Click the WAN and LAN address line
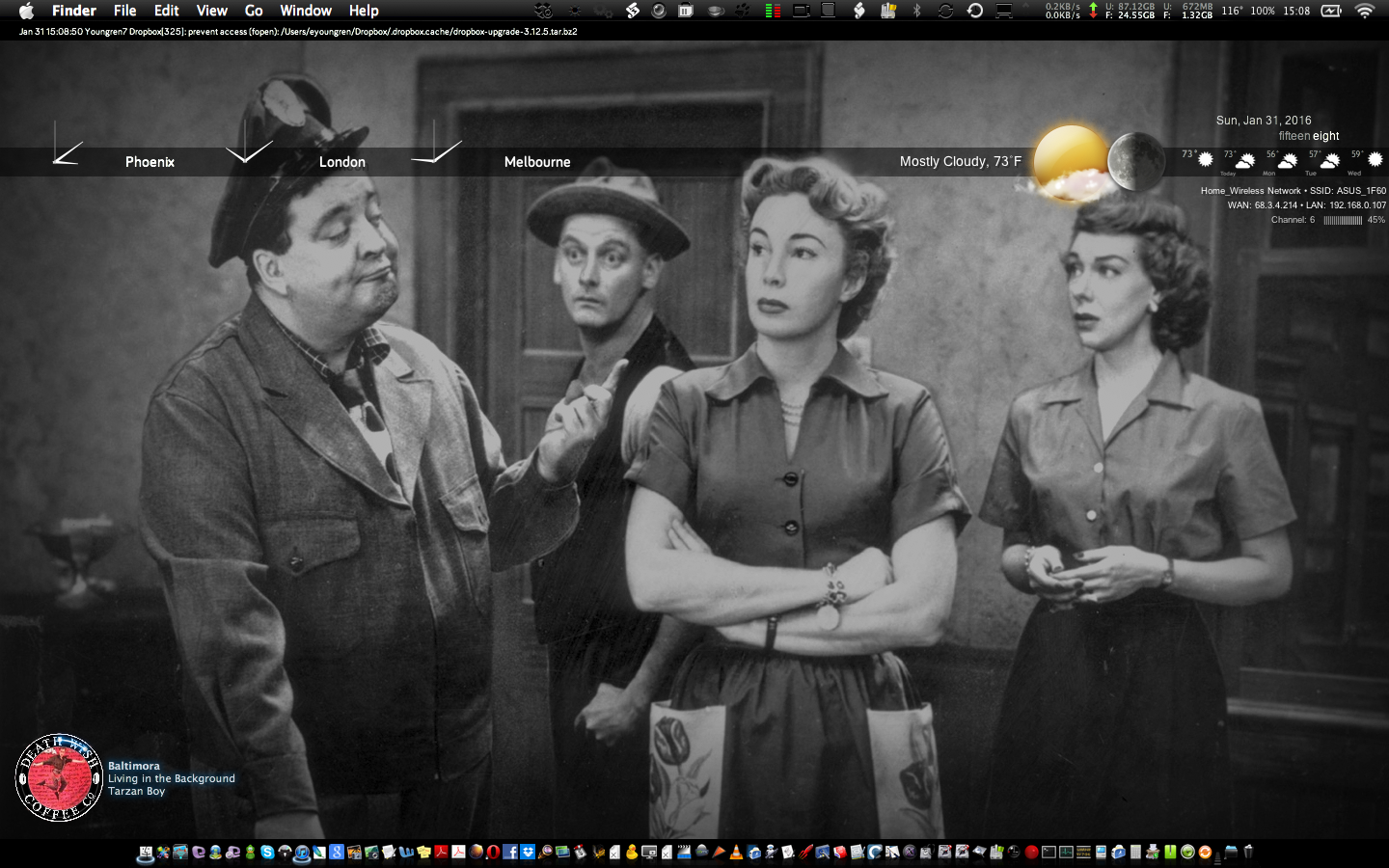The width and height of the screenshot is (1389, 868). (x=1307, y=205)
